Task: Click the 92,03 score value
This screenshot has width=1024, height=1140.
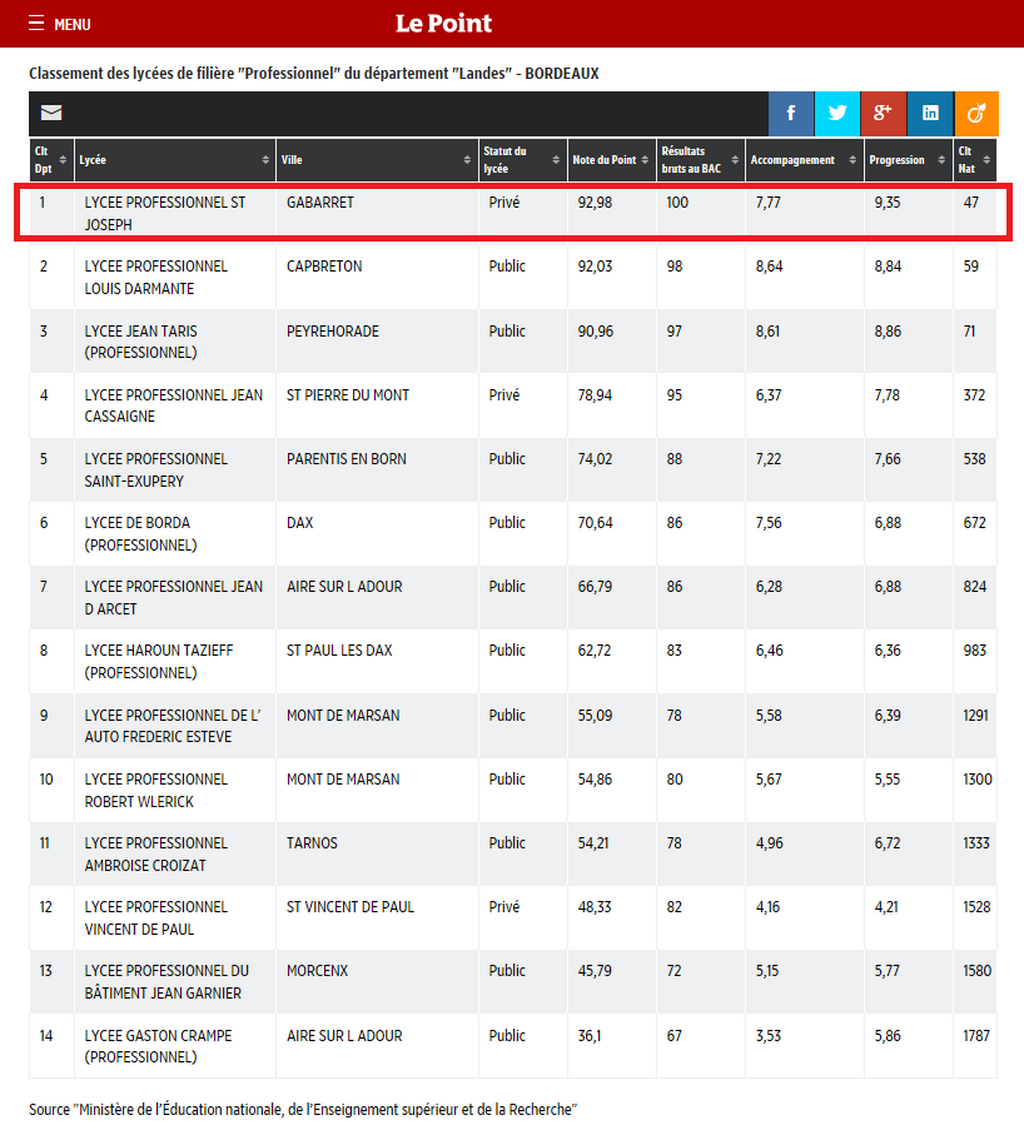Action: tap(595, 266)
